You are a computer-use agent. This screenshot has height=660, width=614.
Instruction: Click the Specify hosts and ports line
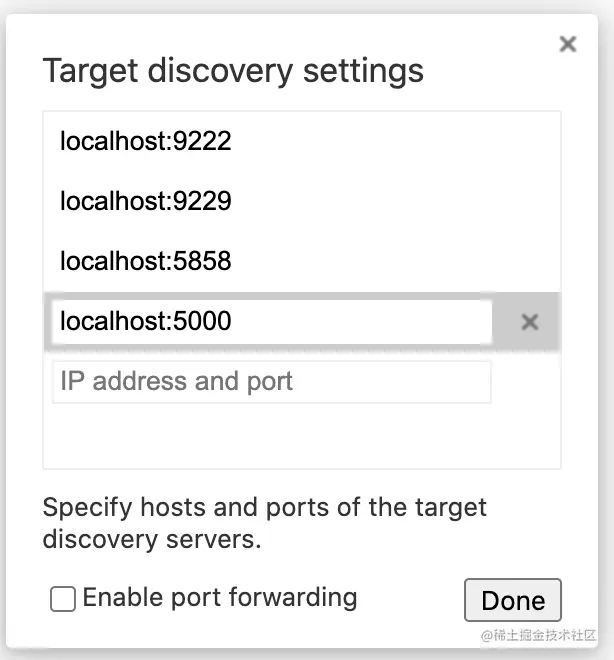(264, 507)
